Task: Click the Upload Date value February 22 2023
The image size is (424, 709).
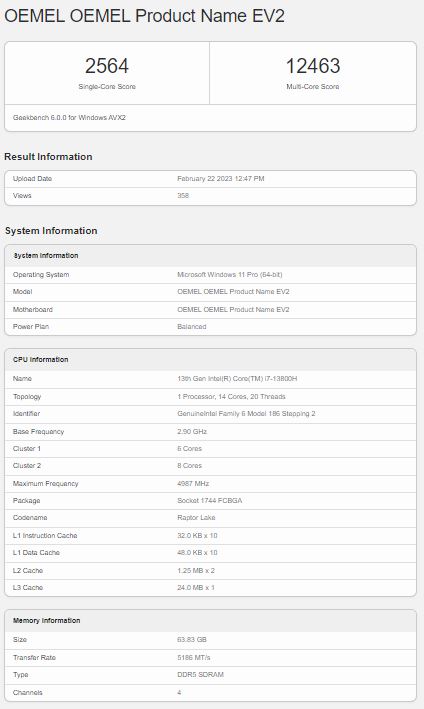Action: click(x=221, y=179)
